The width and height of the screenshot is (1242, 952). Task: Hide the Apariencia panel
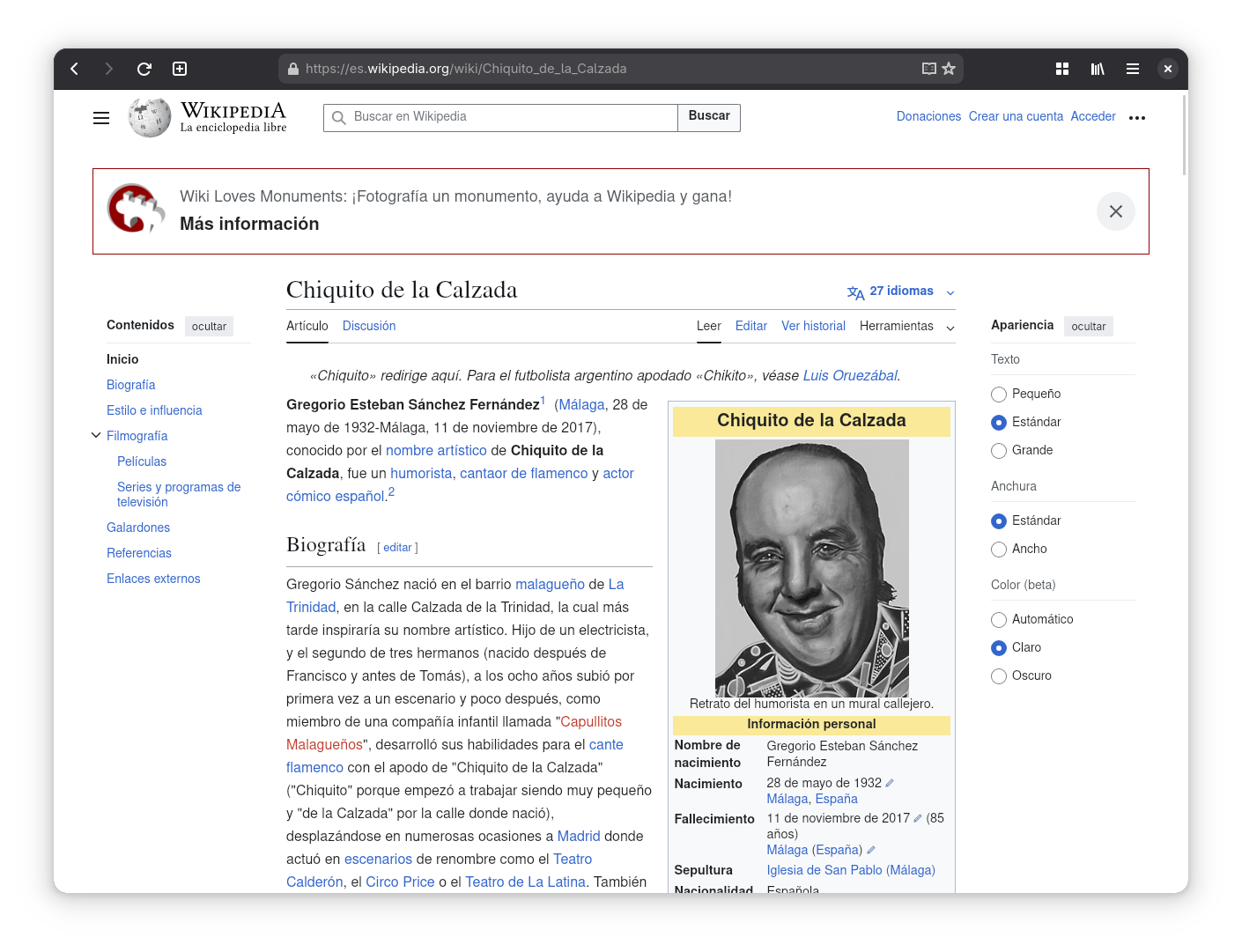coord(1089,327)
